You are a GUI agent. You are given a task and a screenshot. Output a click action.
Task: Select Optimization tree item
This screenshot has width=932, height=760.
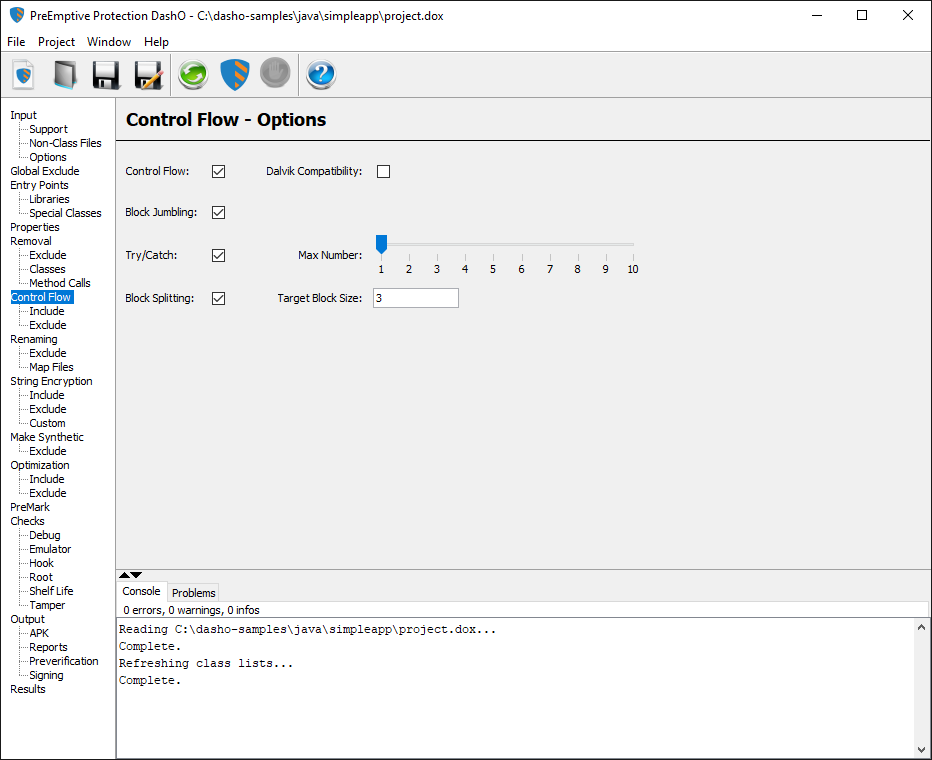coord(40,465)
